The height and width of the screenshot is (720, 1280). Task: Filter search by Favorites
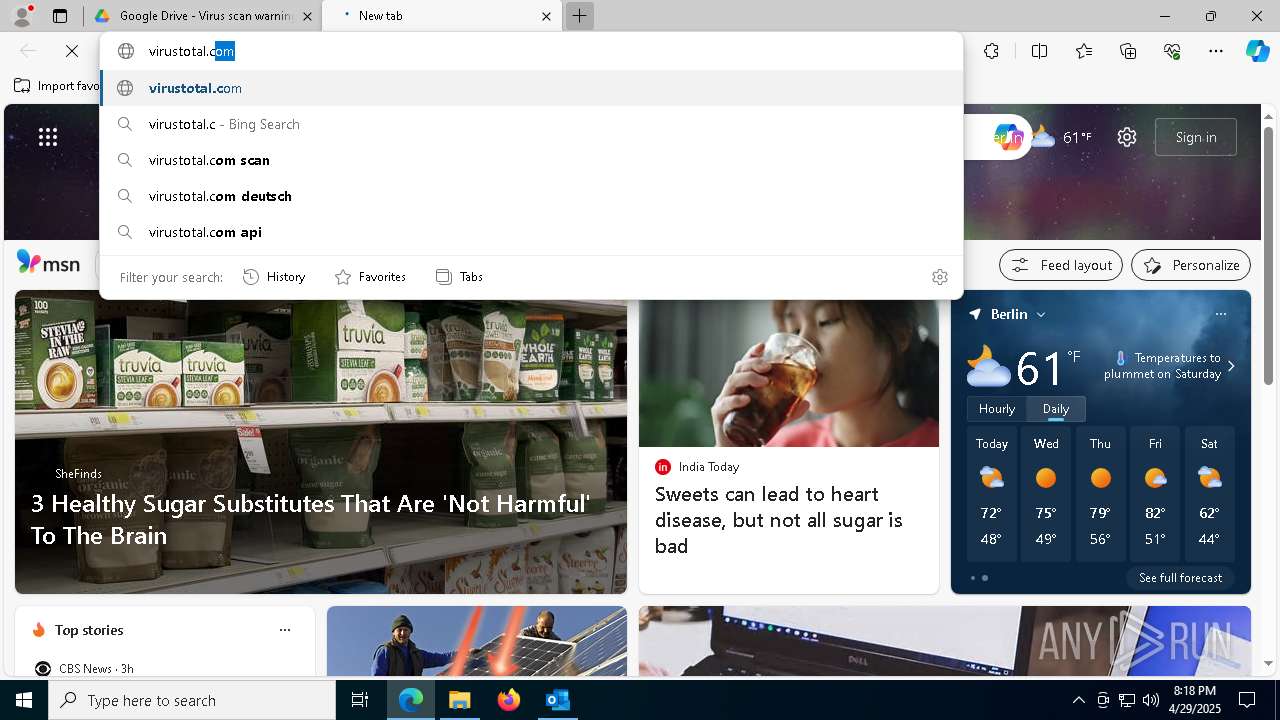point(370,277)
